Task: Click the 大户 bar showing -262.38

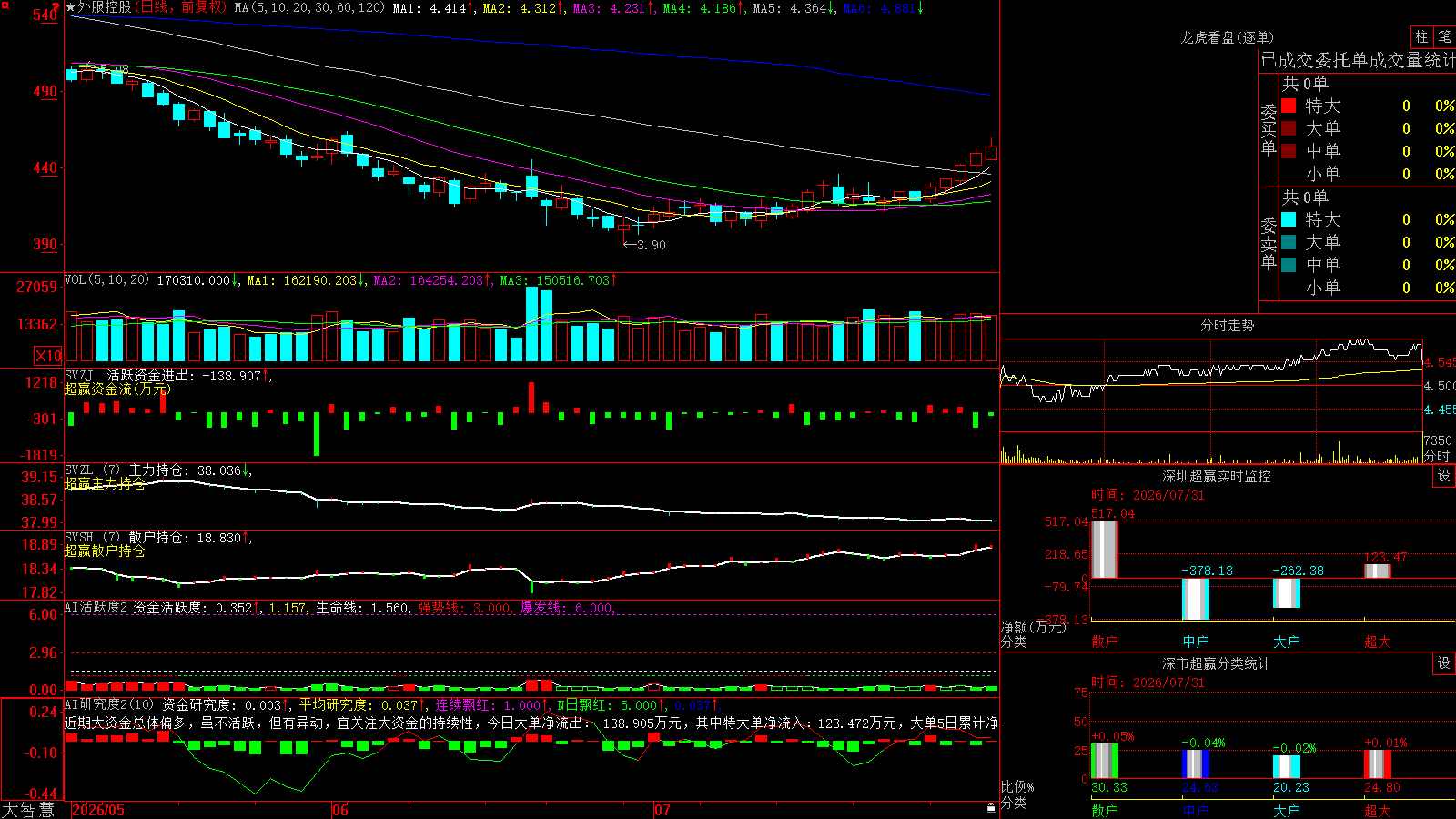Action: [x=1287, y=593]
